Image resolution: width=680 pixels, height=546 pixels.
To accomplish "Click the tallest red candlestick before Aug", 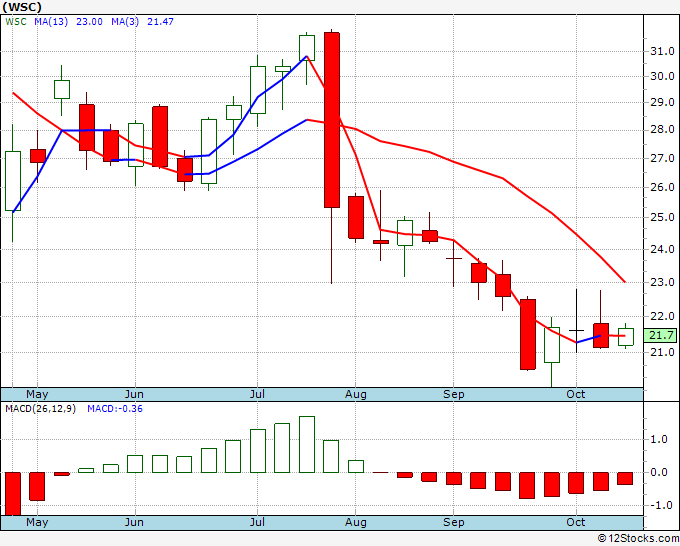I will pos(332,120).
